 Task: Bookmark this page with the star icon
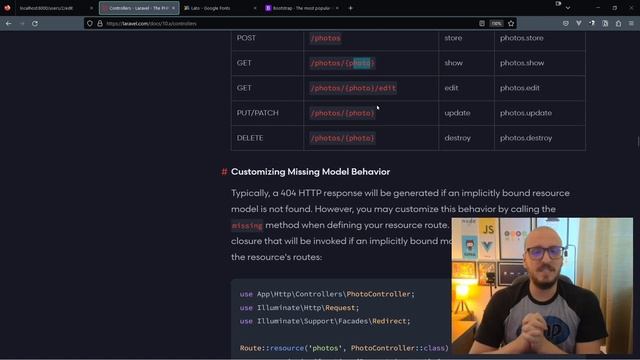tap(511, 24)
